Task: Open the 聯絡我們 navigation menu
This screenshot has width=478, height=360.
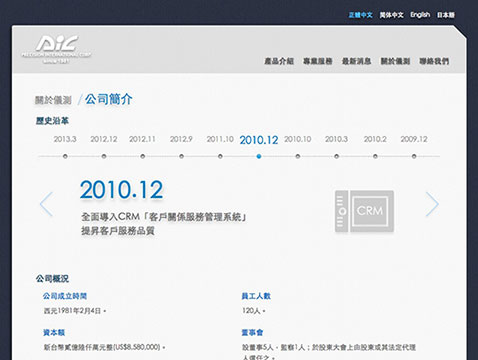Action: pos(434,61)
